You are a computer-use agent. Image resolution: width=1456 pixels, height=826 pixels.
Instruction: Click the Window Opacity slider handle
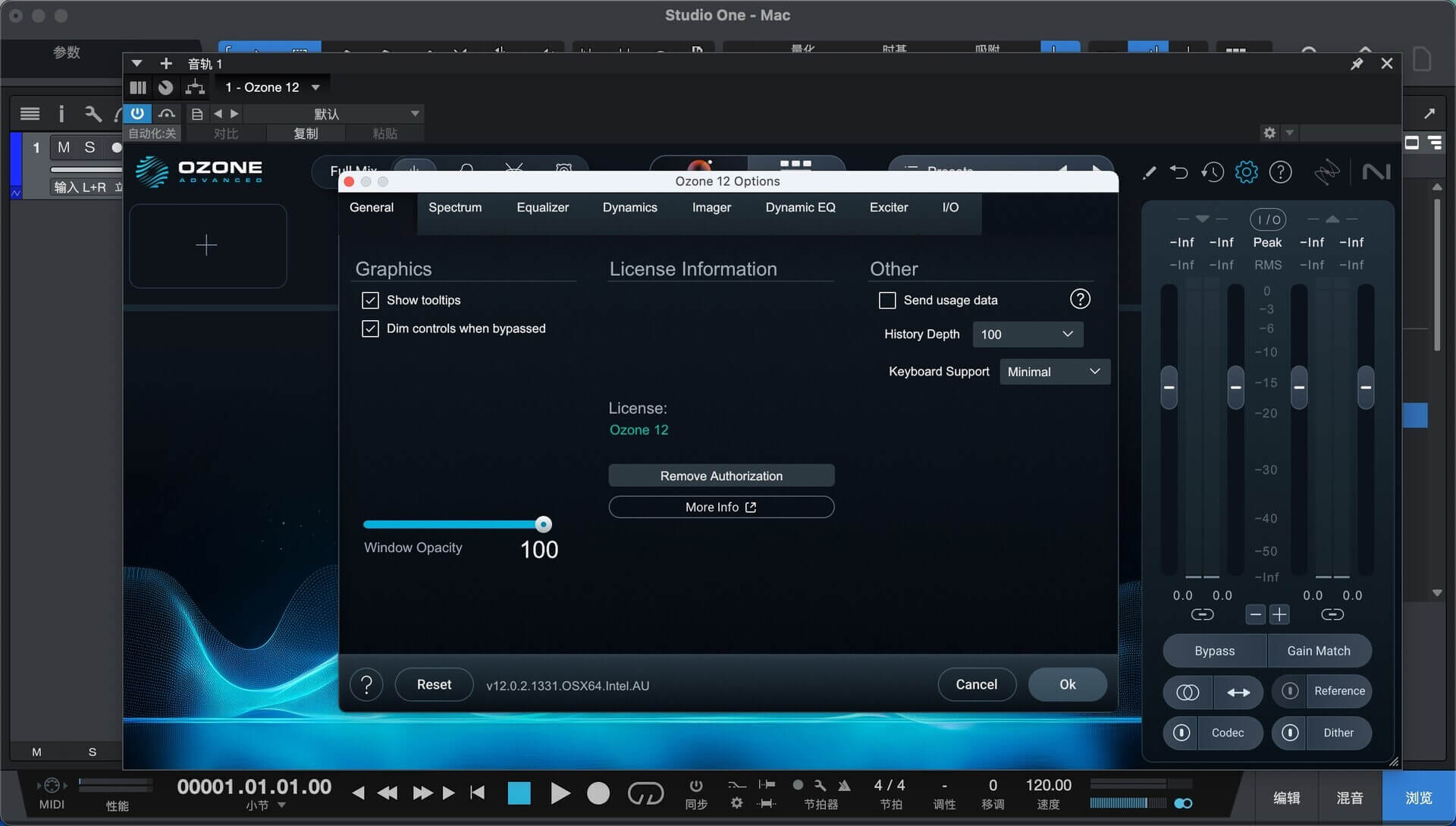543,524
